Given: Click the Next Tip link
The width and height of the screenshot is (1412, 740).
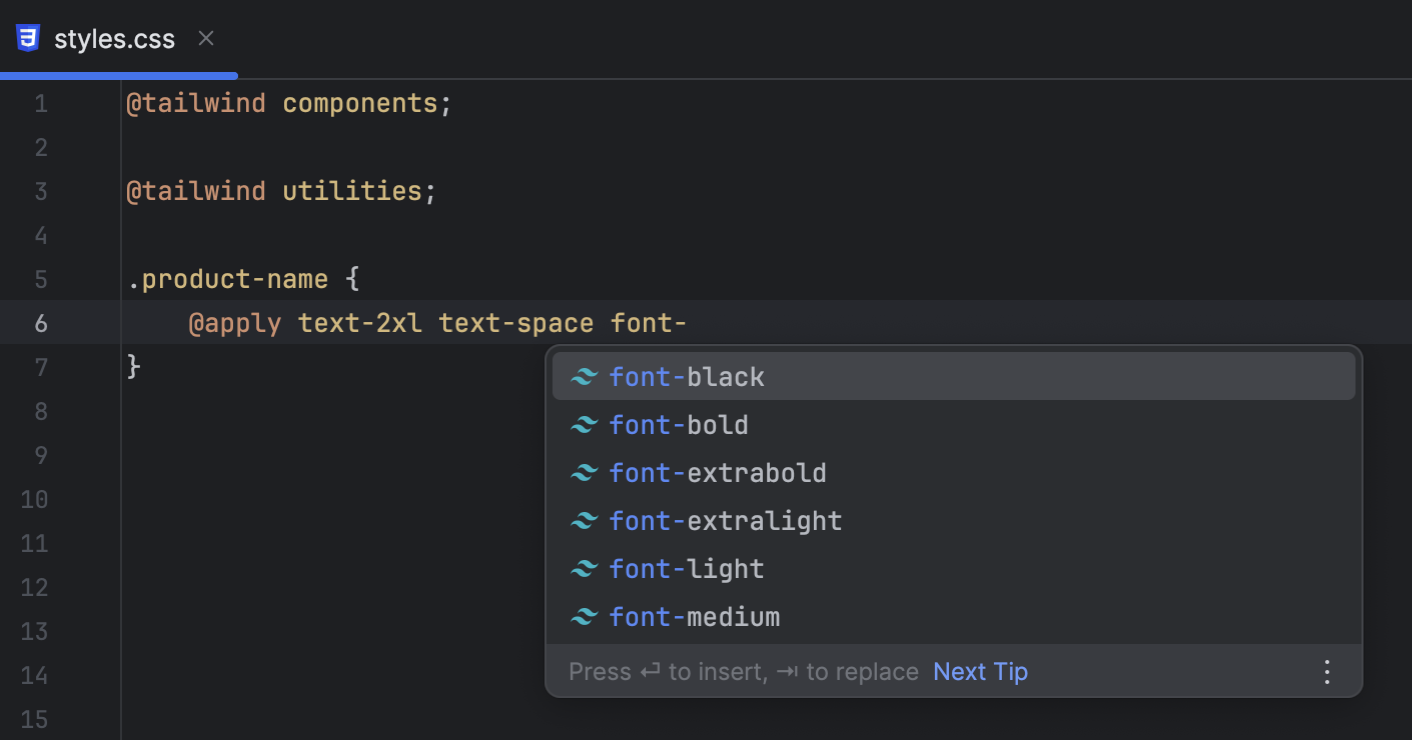Looking at the screenshot, I should tap(980, 672).
